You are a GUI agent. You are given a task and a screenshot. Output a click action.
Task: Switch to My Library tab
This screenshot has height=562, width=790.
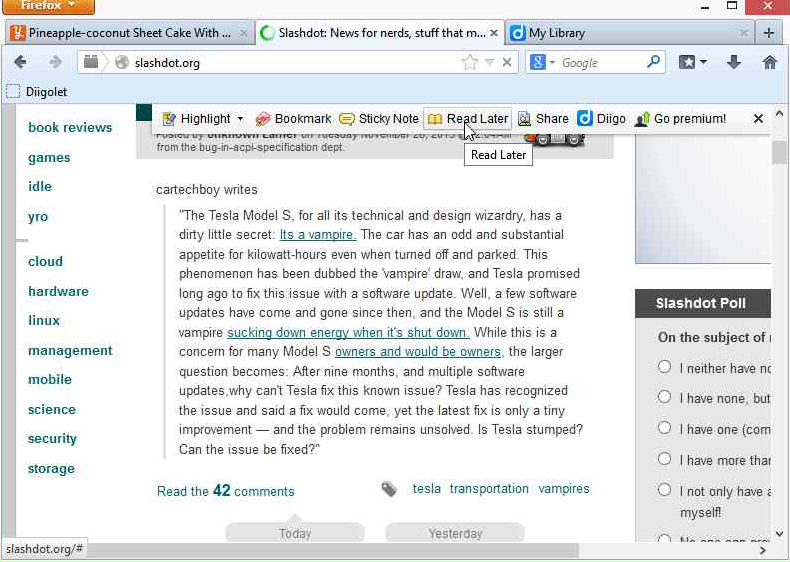pos(629,33)
